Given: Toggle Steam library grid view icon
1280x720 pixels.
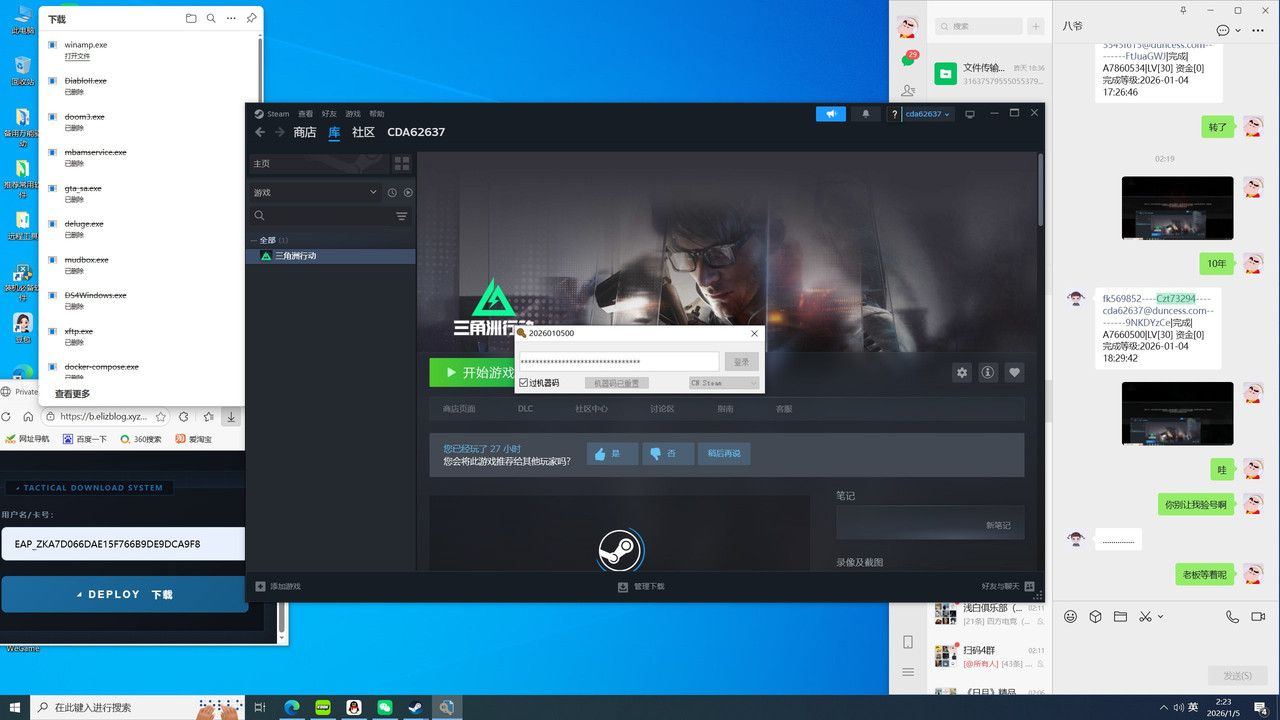Looking at the screenshot, I should click(x=402, y=163).
